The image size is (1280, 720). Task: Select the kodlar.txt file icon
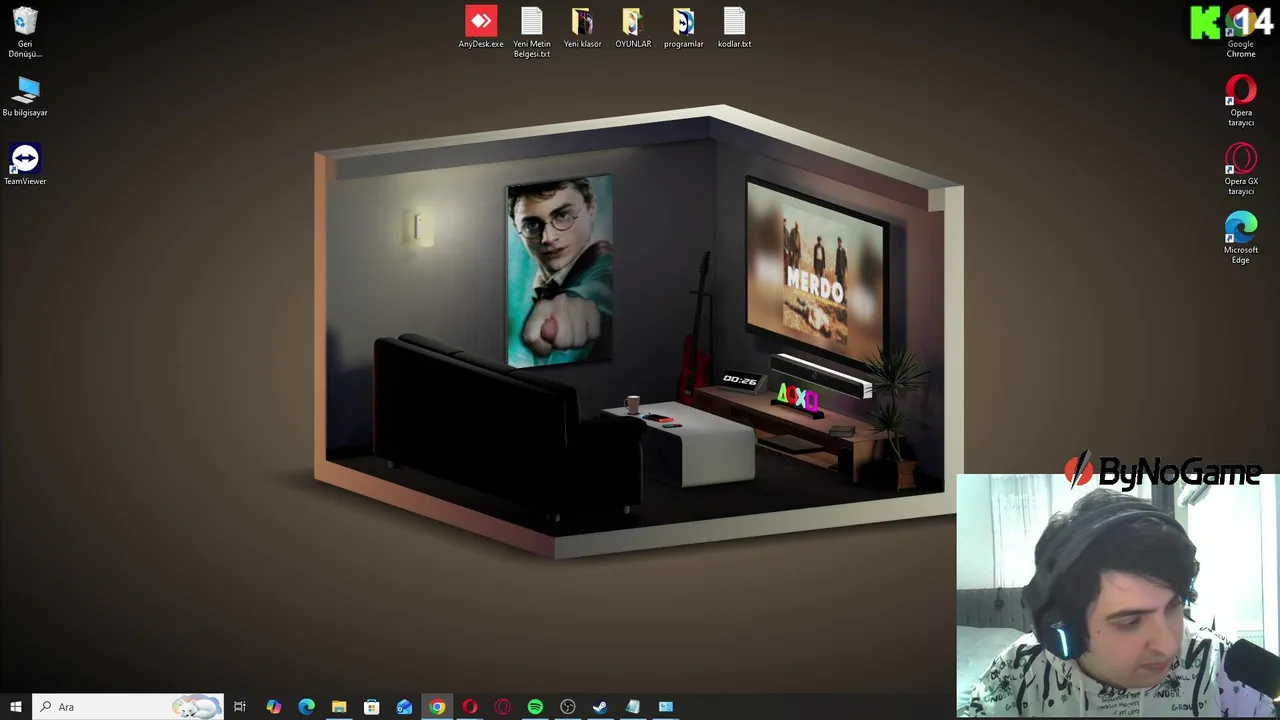(734, 28)
